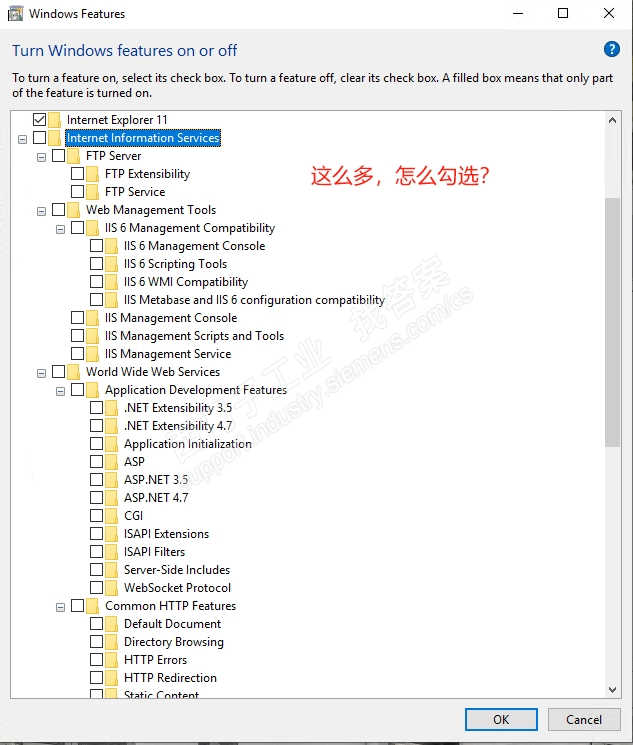The width and height of the screenshot is (633, 745).
Task: Click the vertical scrollbar thumb
Action: pyautogui.click(x=613, y=323)
